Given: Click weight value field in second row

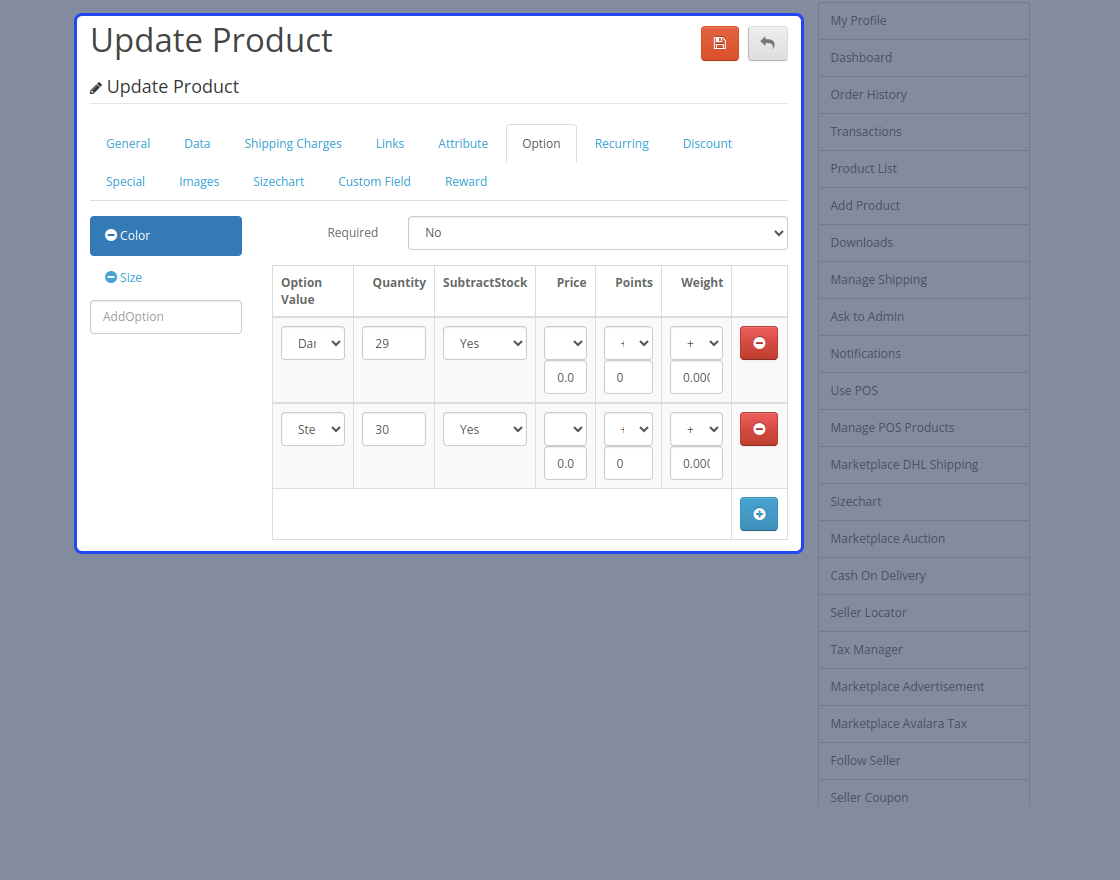Looking at the screenshot, I should click(696, 463).
